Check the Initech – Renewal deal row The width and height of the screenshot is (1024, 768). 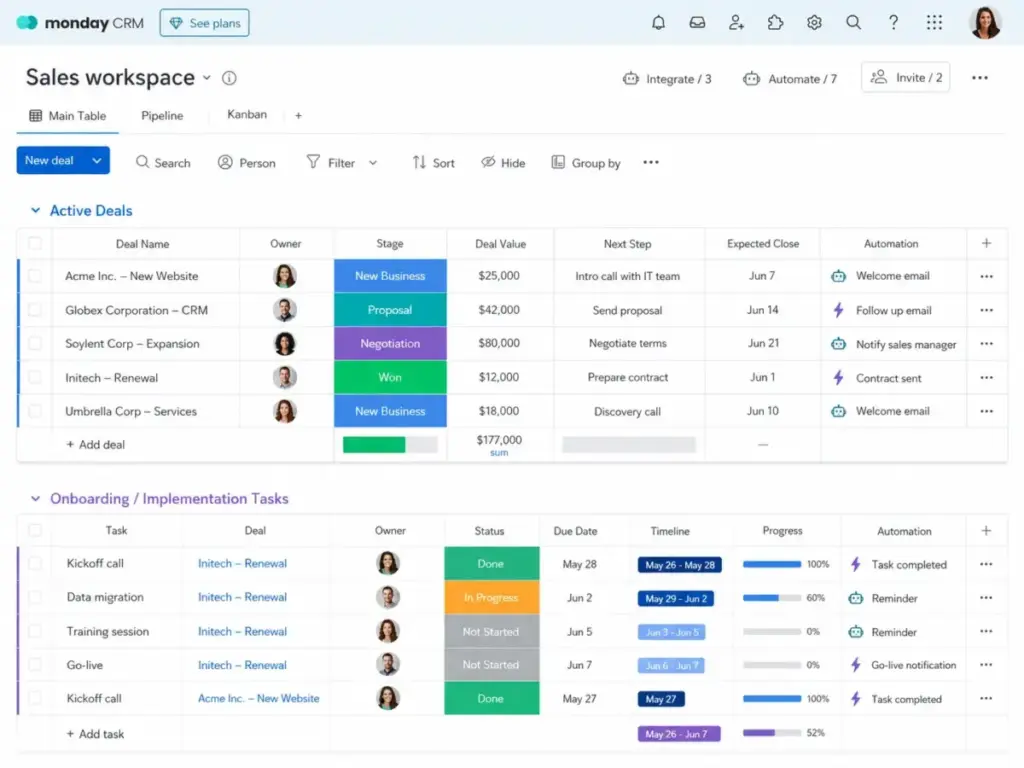pyautogui.click(x=35, y=377)
